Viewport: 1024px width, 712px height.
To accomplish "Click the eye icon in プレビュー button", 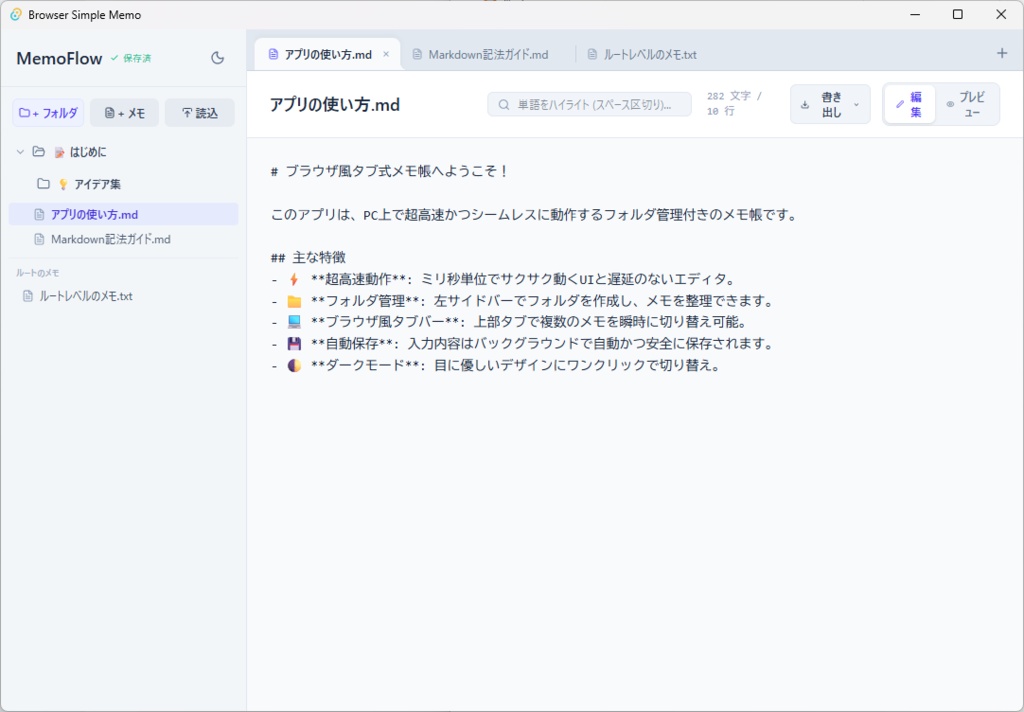I will 950,105.
